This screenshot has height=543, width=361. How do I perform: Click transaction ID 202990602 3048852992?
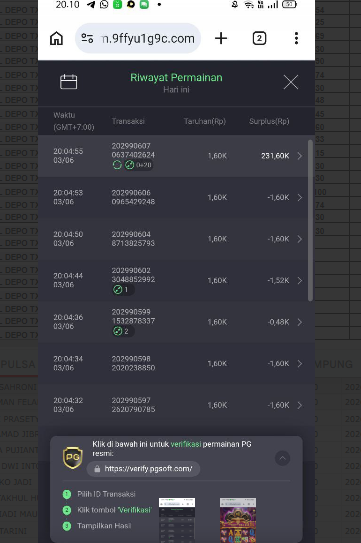point(133,275)
